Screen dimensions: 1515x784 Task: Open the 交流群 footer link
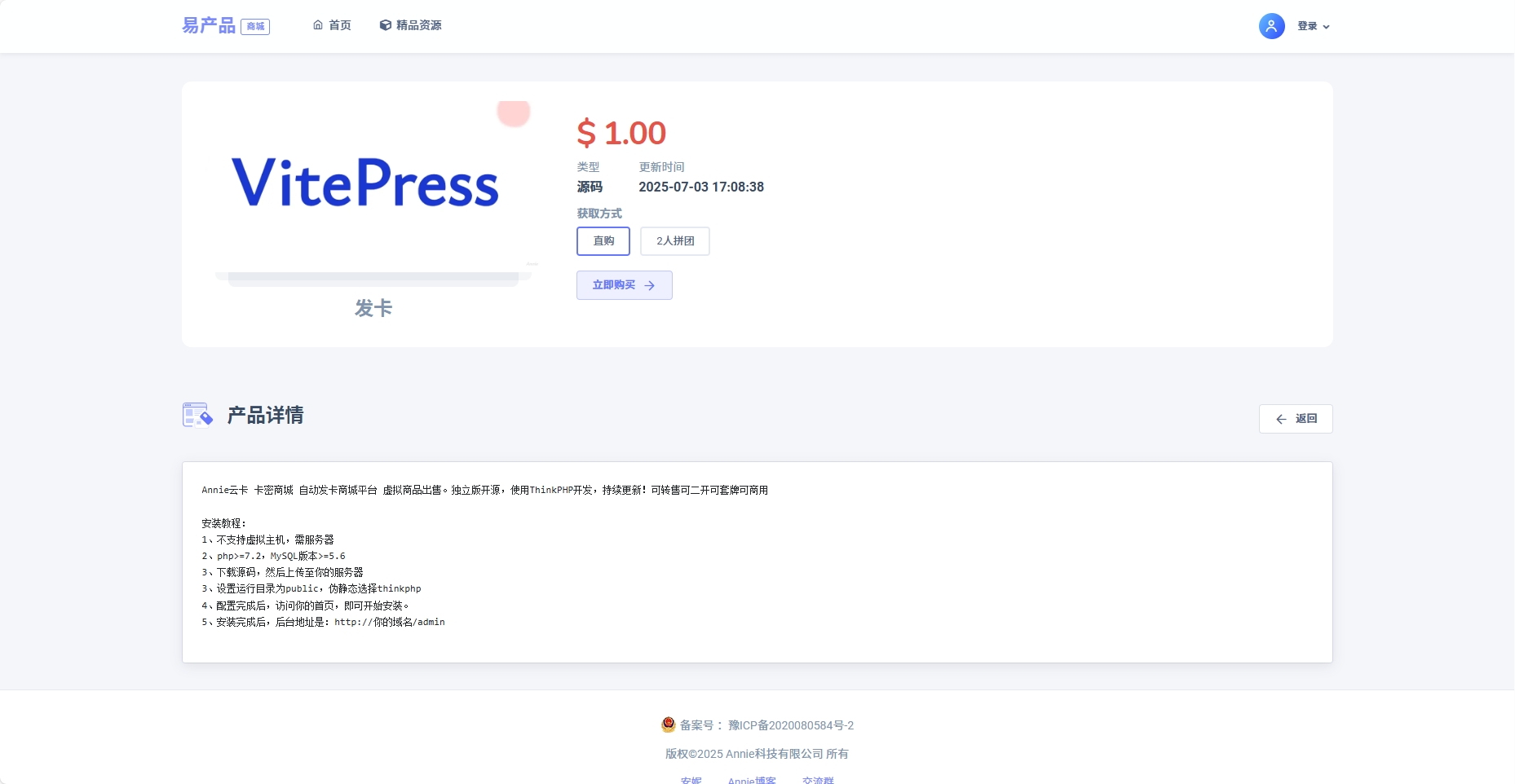[817, 780]
